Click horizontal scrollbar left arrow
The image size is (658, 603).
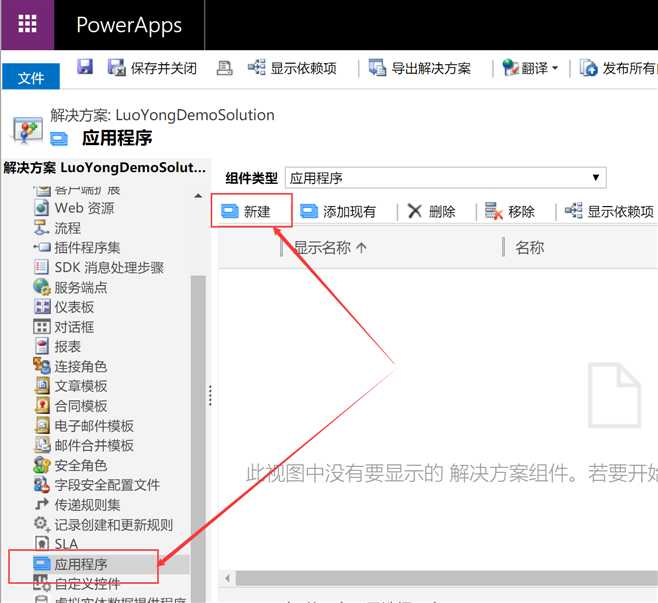tap(227, 578)
